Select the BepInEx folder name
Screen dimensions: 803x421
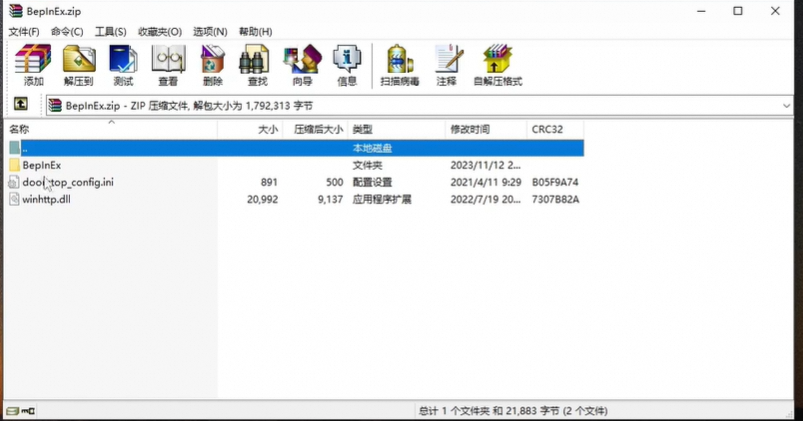41,165
